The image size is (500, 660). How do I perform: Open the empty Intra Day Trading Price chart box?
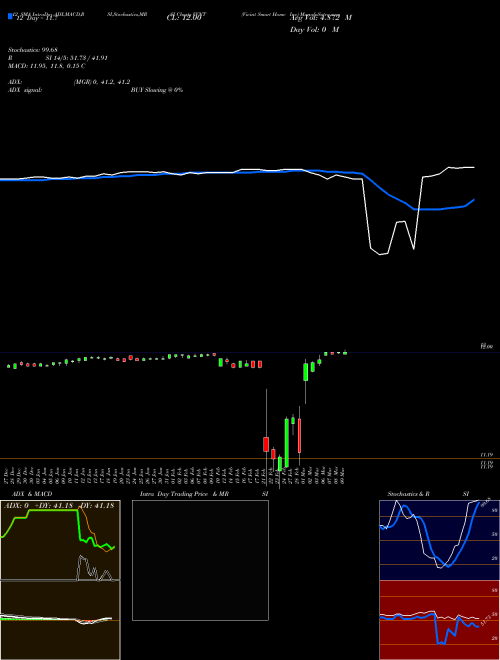click(200, 560)
